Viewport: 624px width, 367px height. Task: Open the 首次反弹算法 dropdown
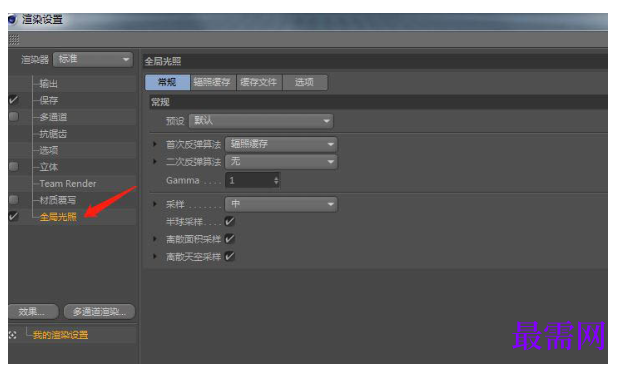pos(281,144)
